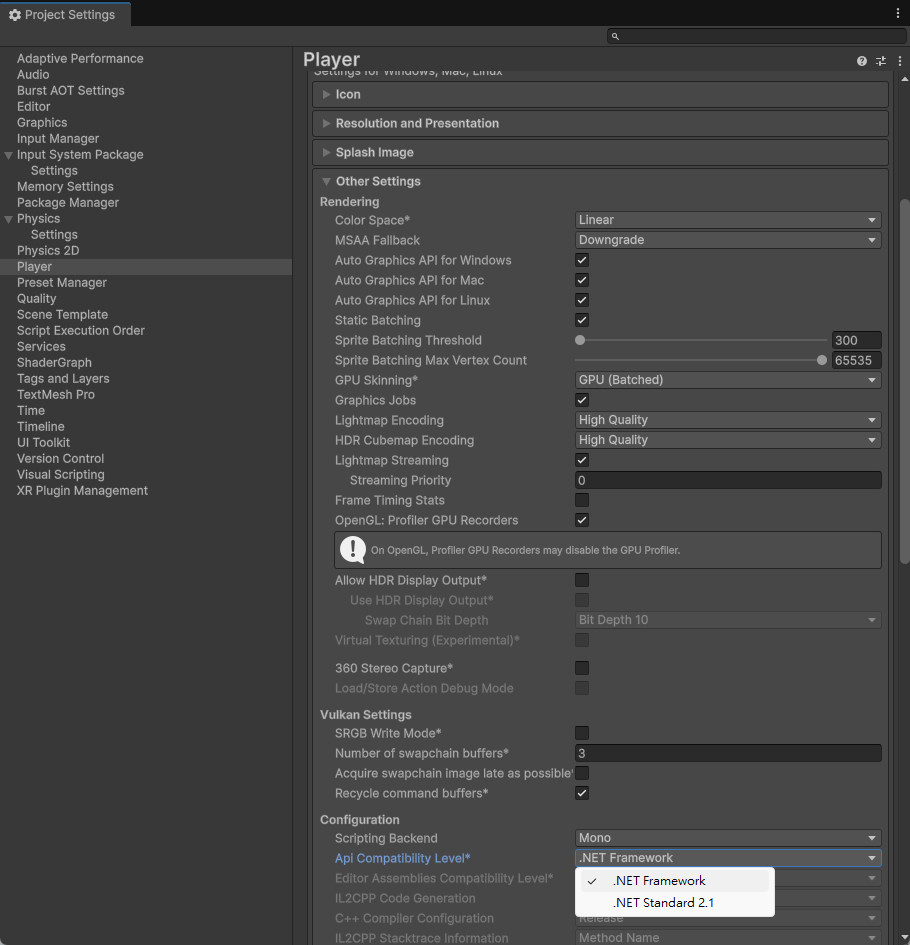Select Script Execution Order
Viewport: 910px width, 945px height.
coord(81,331)
